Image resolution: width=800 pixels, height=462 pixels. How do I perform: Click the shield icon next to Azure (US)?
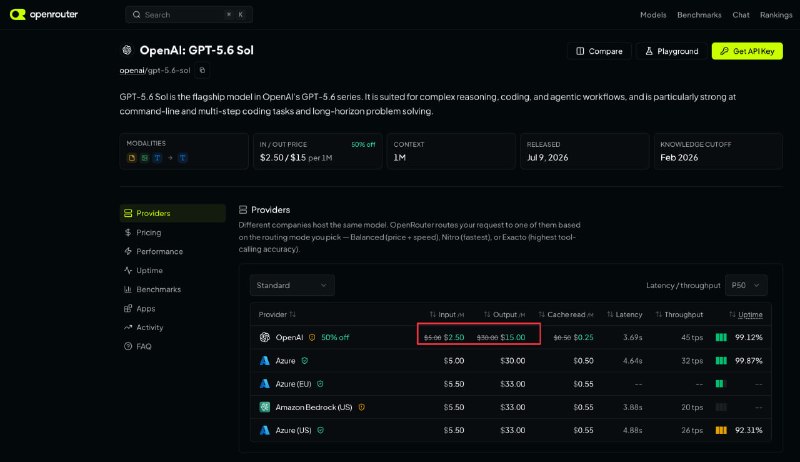(320, 430)
